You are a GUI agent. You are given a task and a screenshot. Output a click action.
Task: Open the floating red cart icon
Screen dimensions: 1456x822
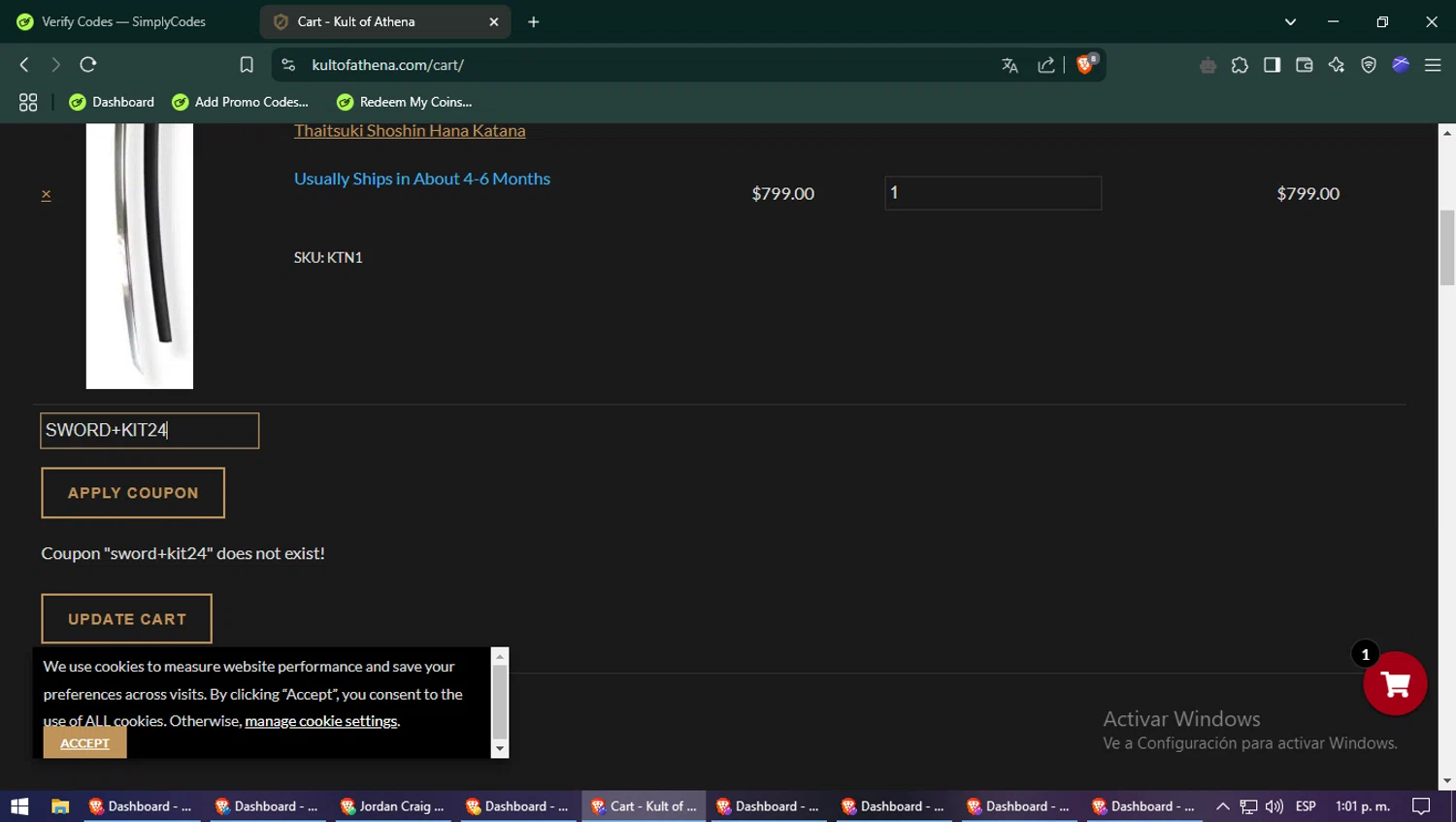[1395, 683]
